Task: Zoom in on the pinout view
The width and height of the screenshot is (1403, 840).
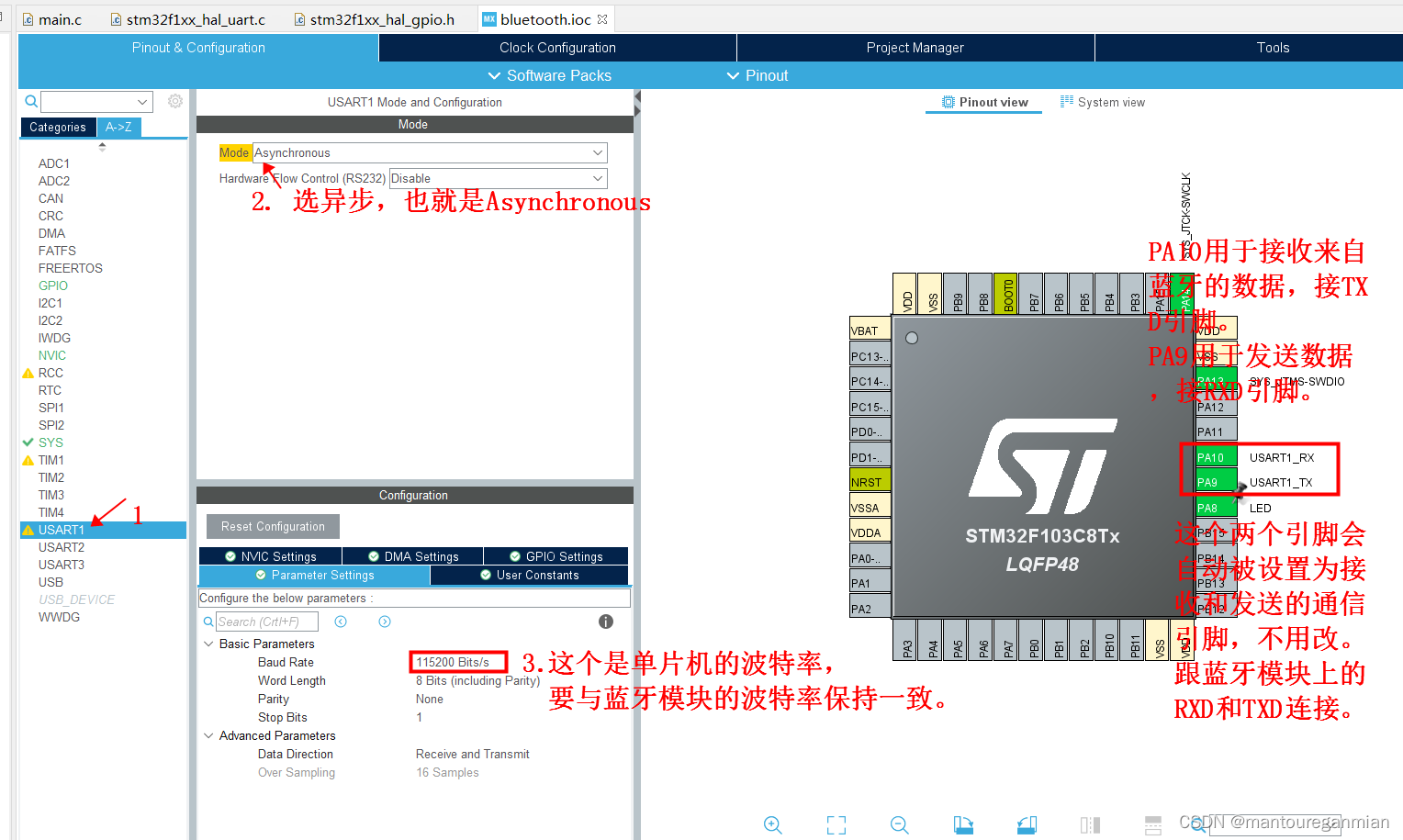Action: [x=773, y=825]
